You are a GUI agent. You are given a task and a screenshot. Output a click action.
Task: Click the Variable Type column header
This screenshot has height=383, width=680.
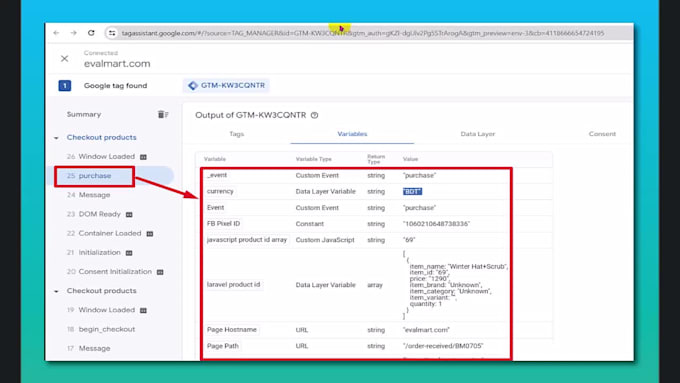(314, 159)
